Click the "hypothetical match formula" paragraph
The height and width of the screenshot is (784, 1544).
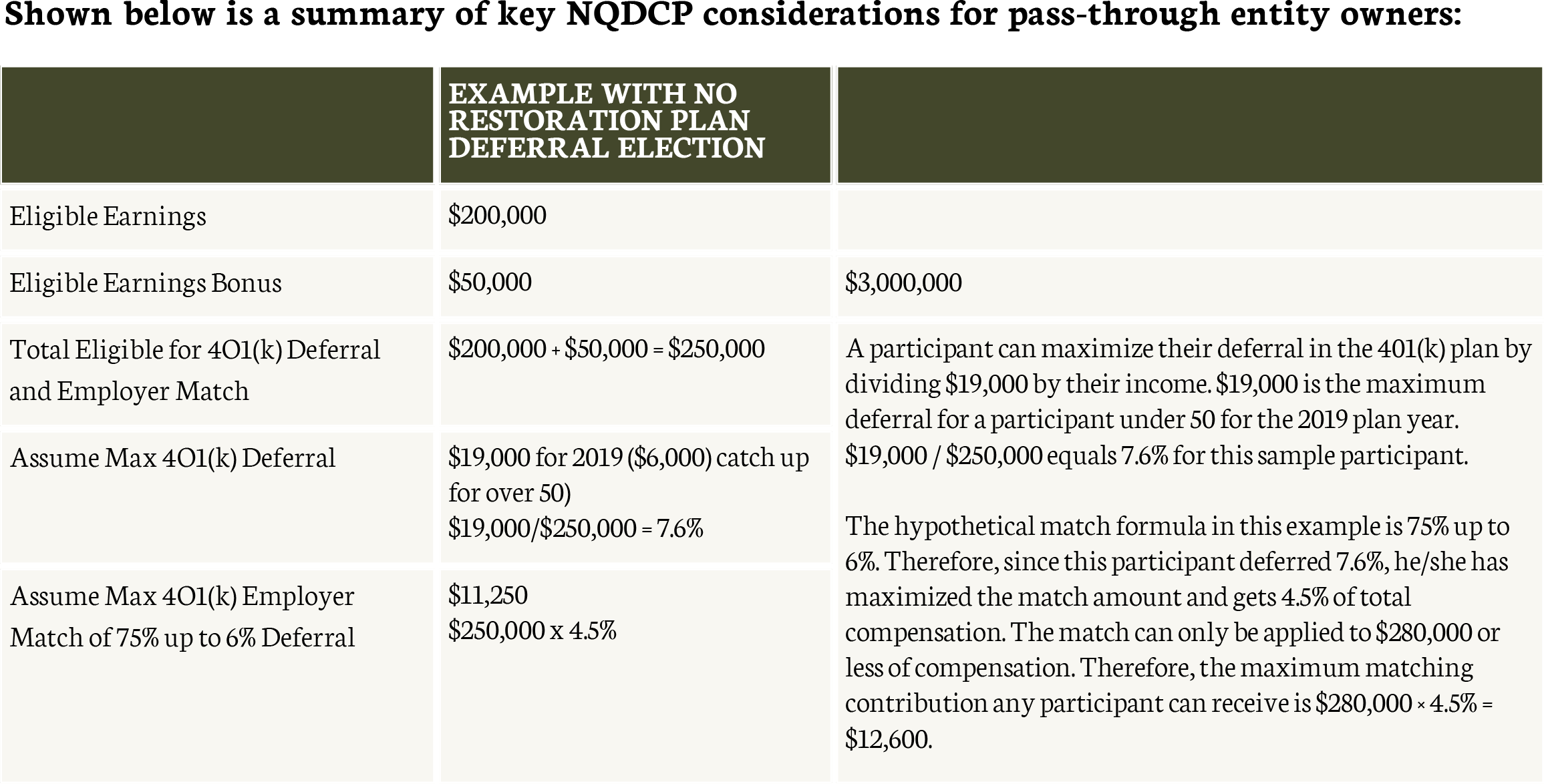(1176, 631)
